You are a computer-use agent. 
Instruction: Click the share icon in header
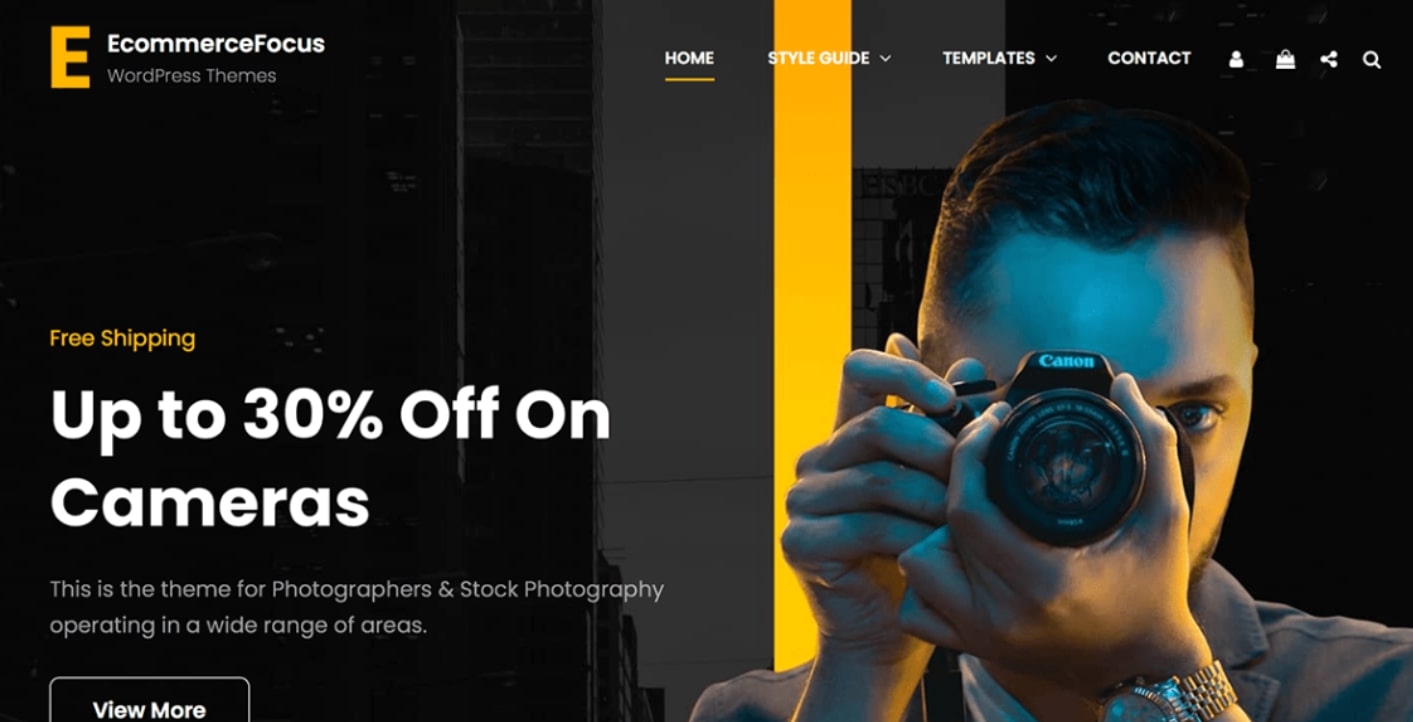(1329, 59)
